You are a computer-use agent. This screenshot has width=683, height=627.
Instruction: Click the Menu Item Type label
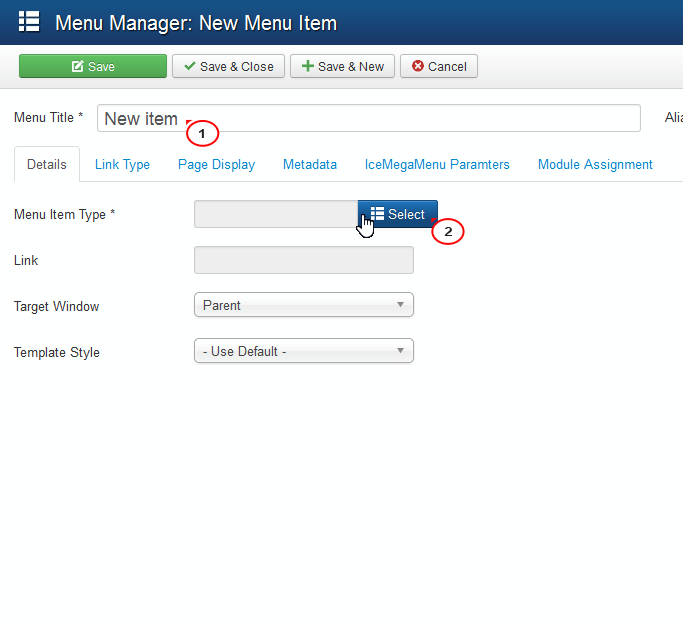64,214
